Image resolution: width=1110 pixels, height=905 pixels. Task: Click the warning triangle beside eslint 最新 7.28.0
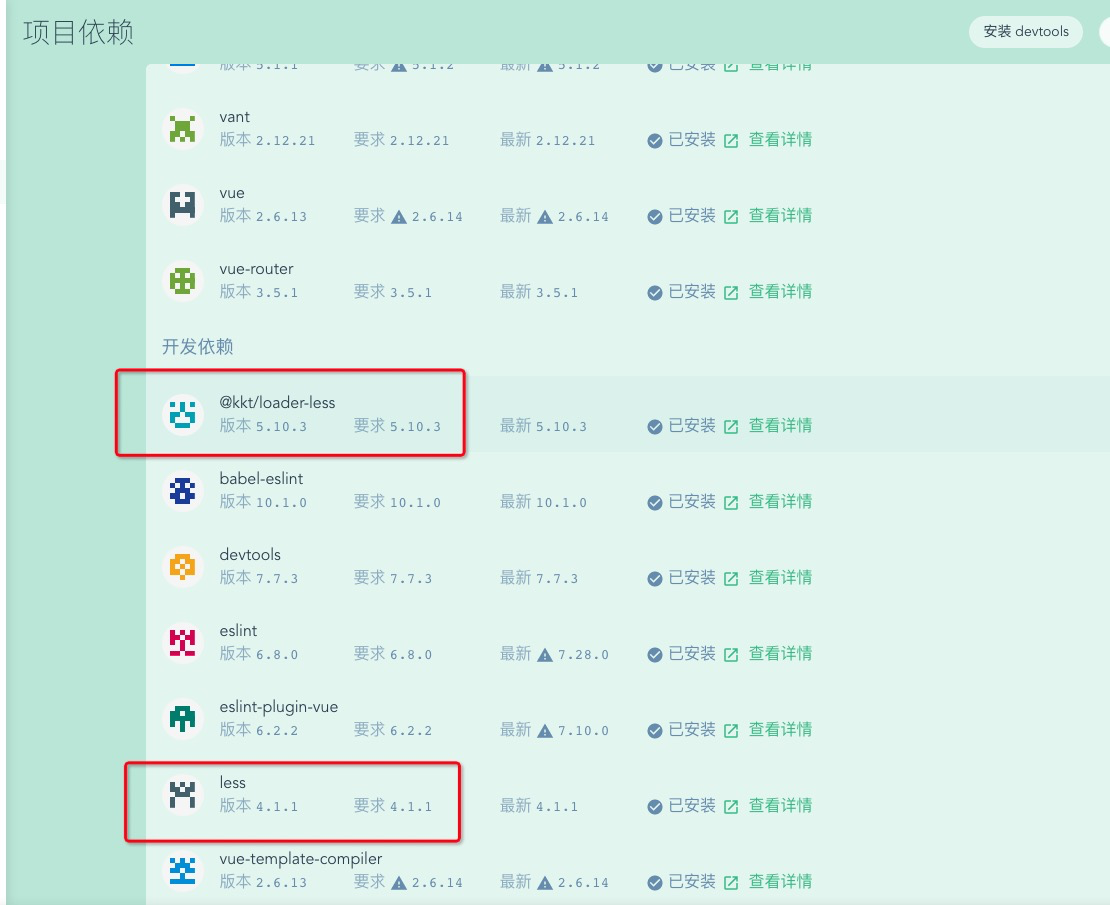tap(547, 653)
